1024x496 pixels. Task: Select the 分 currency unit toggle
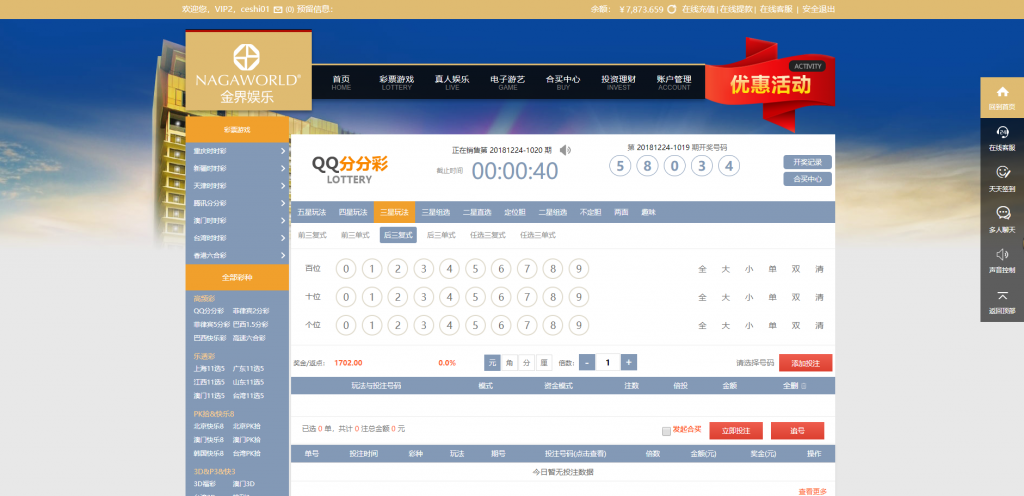tap(526, 362)
